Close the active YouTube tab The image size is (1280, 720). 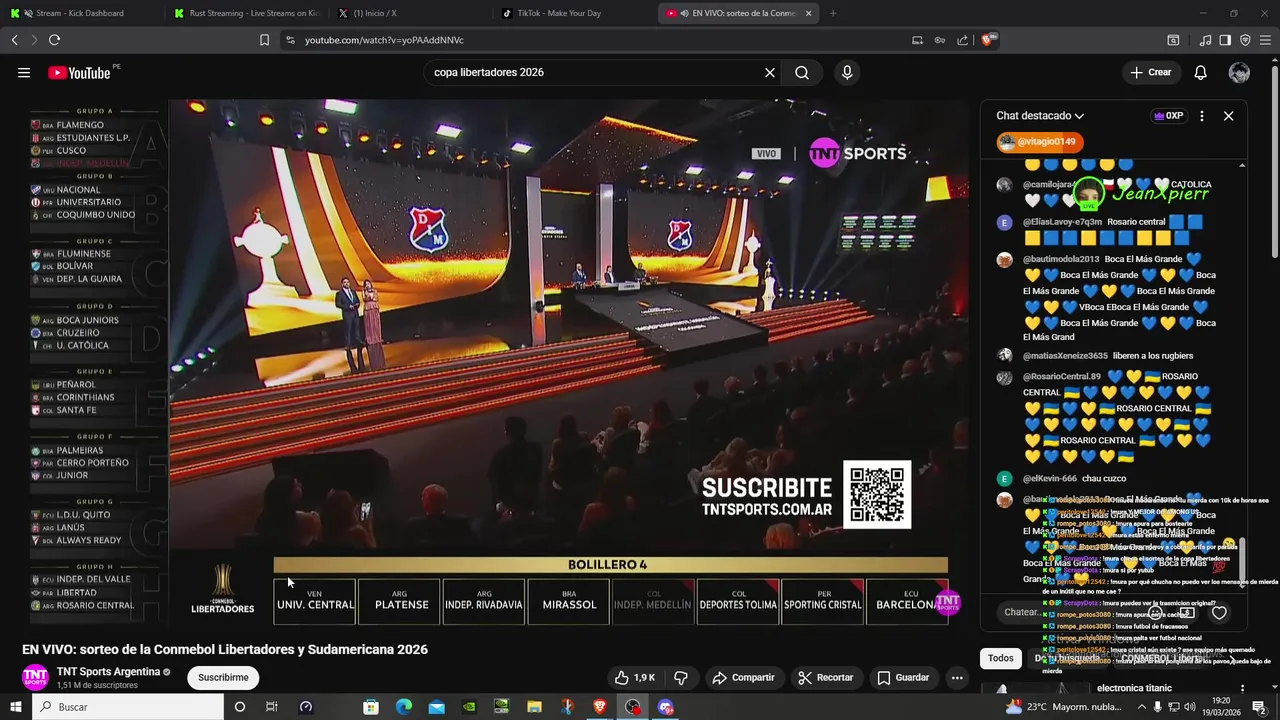pyautogui.click(x=809, y=13)
